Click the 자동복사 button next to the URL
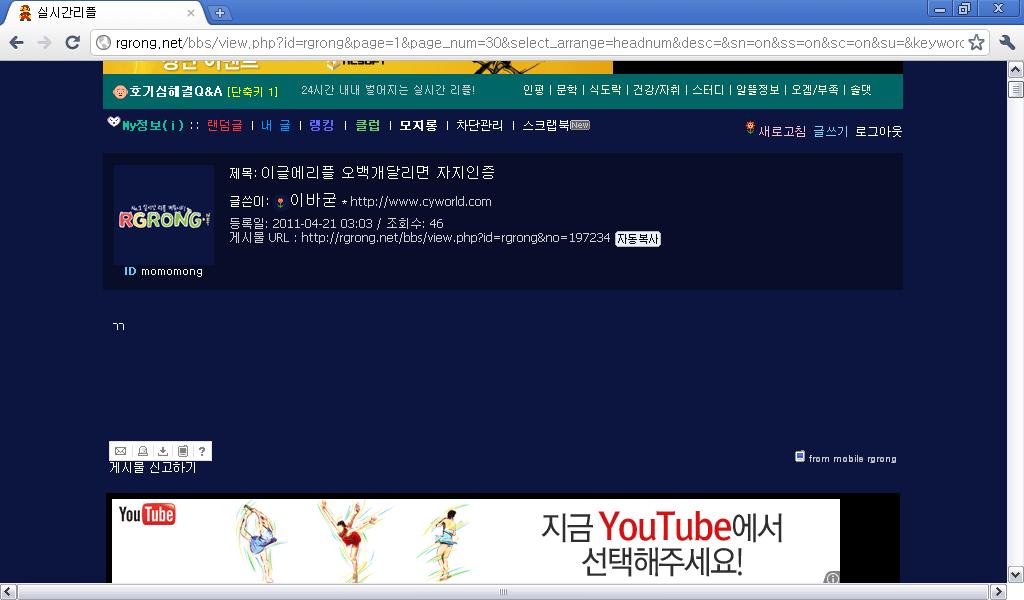1024x600 pixels. [x=638, y=239]
